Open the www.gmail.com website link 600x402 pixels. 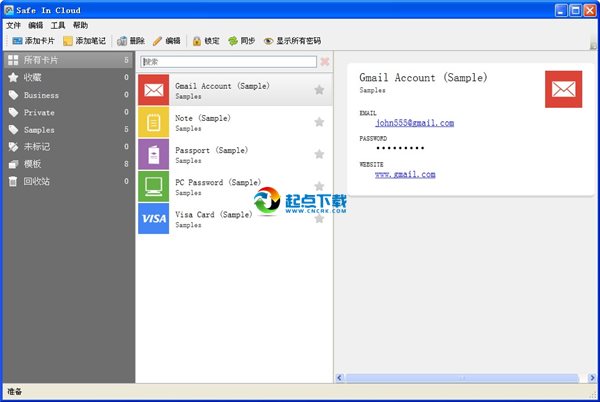click(405, 174)
